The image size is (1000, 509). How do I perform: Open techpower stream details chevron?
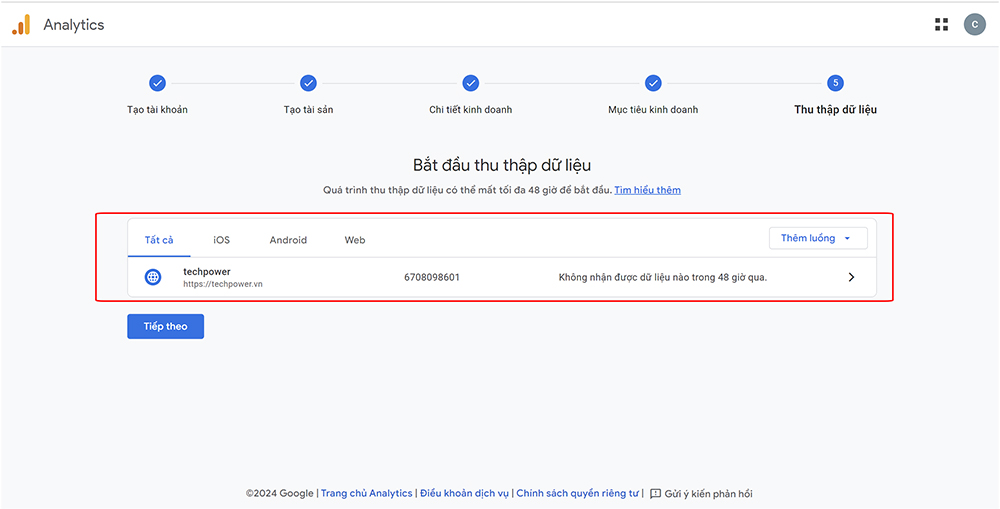point(851,277)
